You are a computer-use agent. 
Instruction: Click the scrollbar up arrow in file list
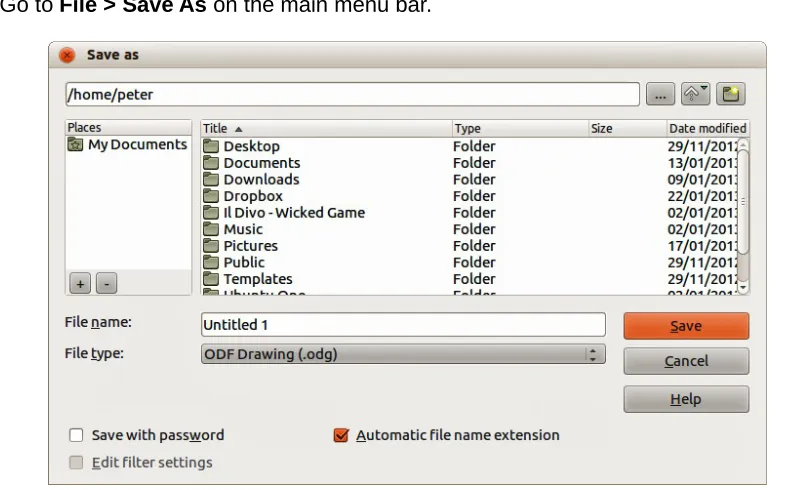(x=743, y=145)
